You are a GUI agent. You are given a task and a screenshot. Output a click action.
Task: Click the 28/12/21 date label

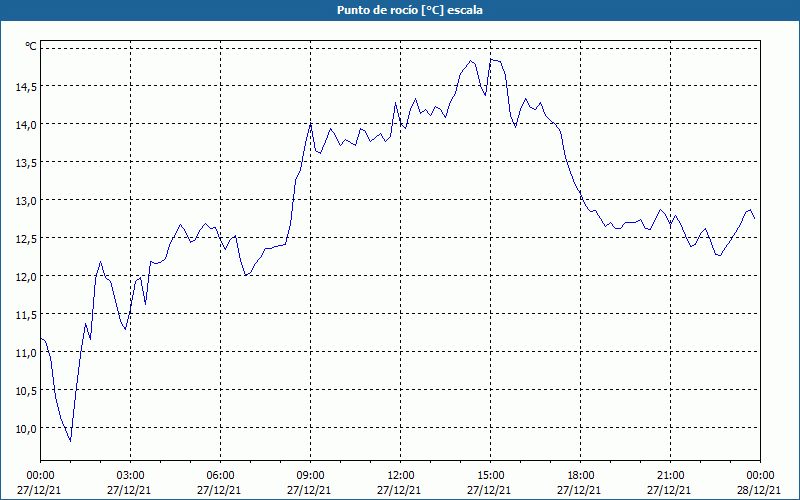[759, 490]
